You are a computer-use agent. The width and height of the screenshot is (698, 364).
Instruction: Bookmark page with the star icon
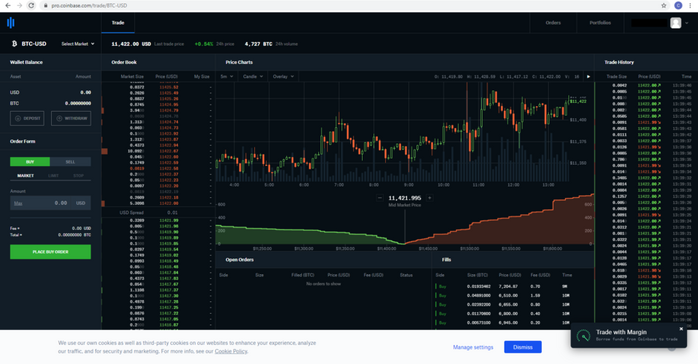pos(664,5)
